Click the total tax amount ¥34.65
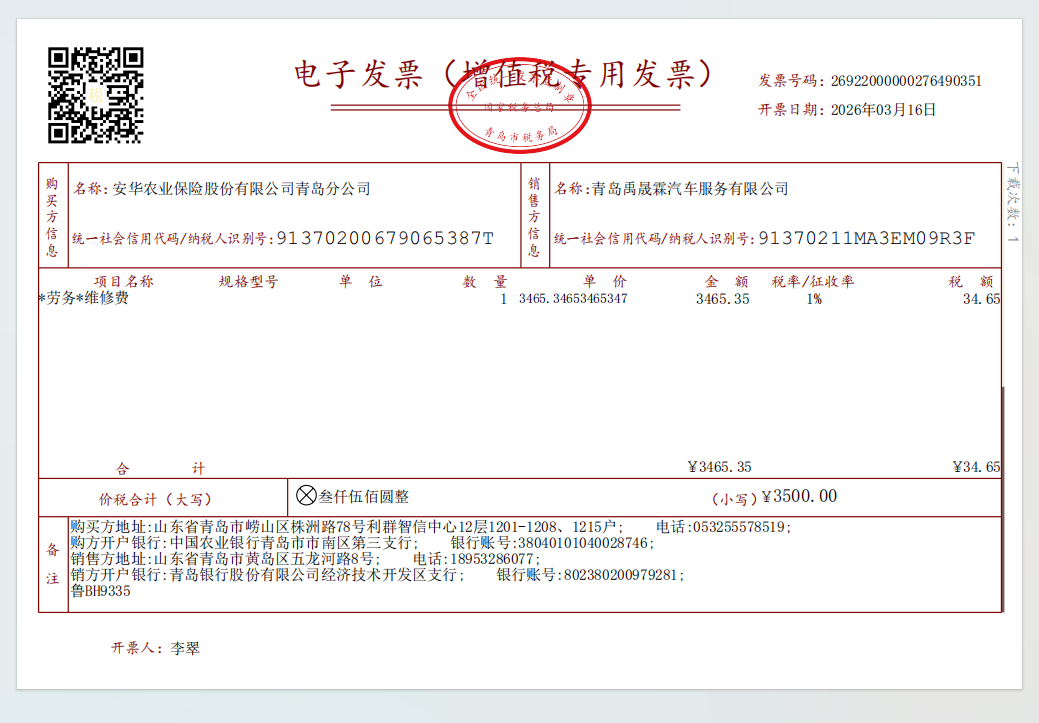The width and height of the screenshot is (1039, 723). pyautogui.click(x=976, y=467)
